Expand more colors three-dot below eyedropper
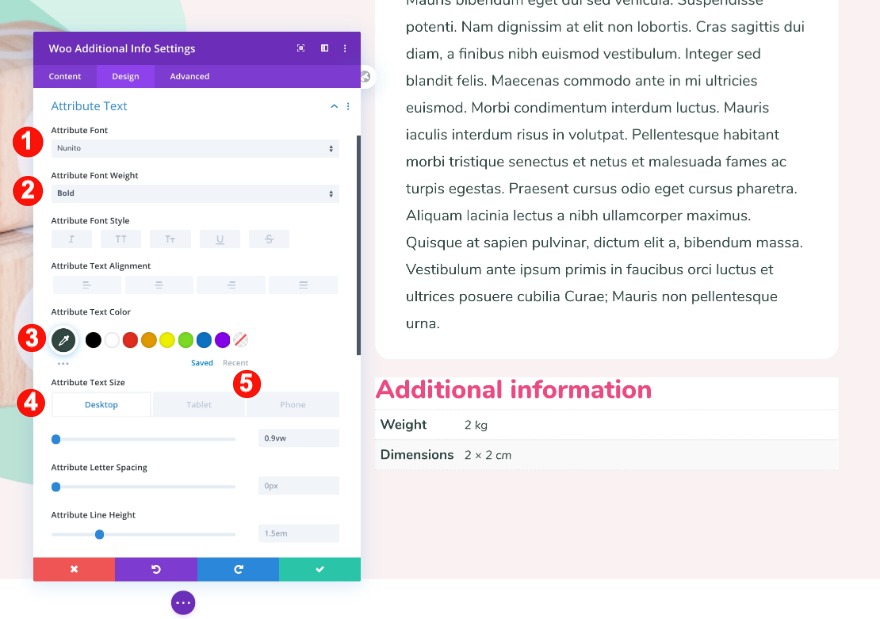Image resolution: width=880 pixels, height=619 pixels. click(x=63, y=364)
